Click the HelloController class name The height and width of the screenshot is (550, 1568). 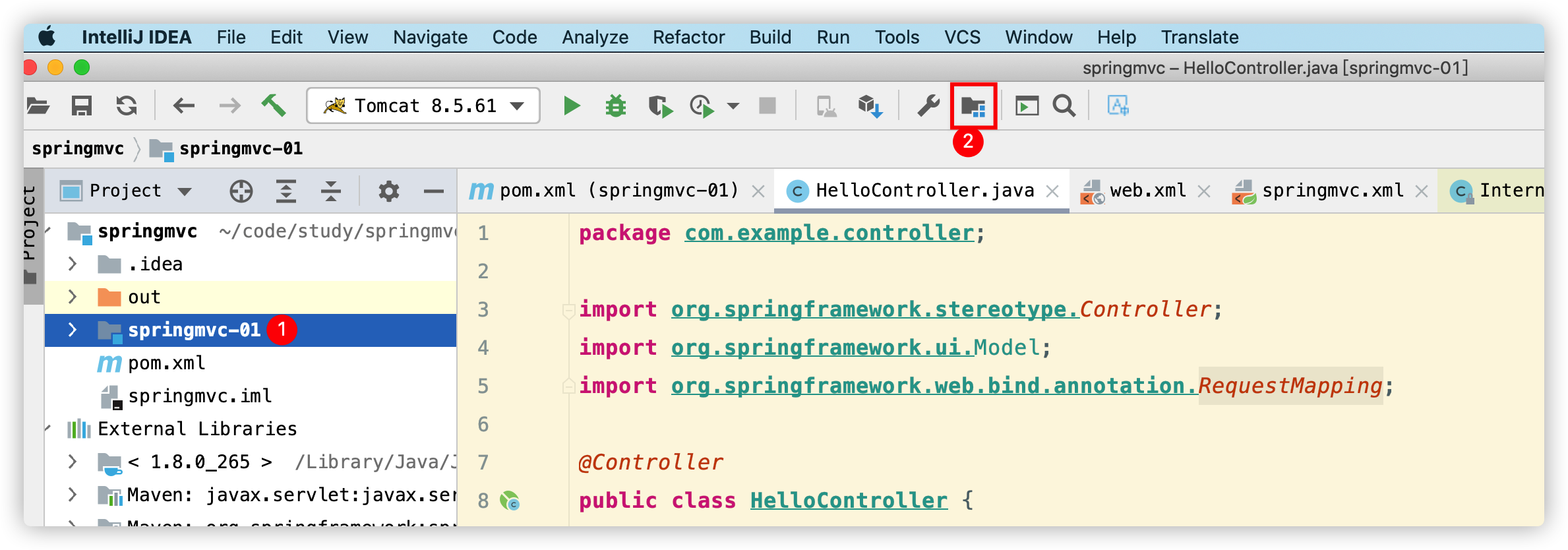(x=849, y=501)
